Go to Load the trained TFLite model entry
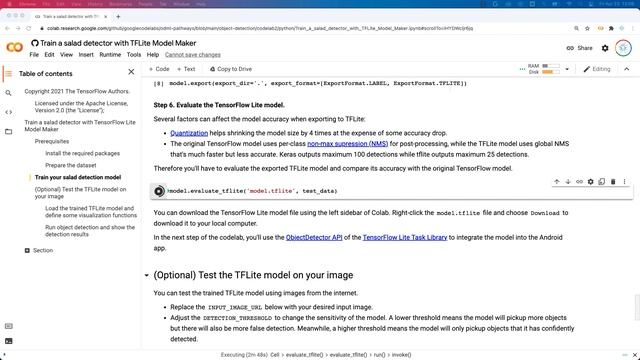 [x=91, y=211]
